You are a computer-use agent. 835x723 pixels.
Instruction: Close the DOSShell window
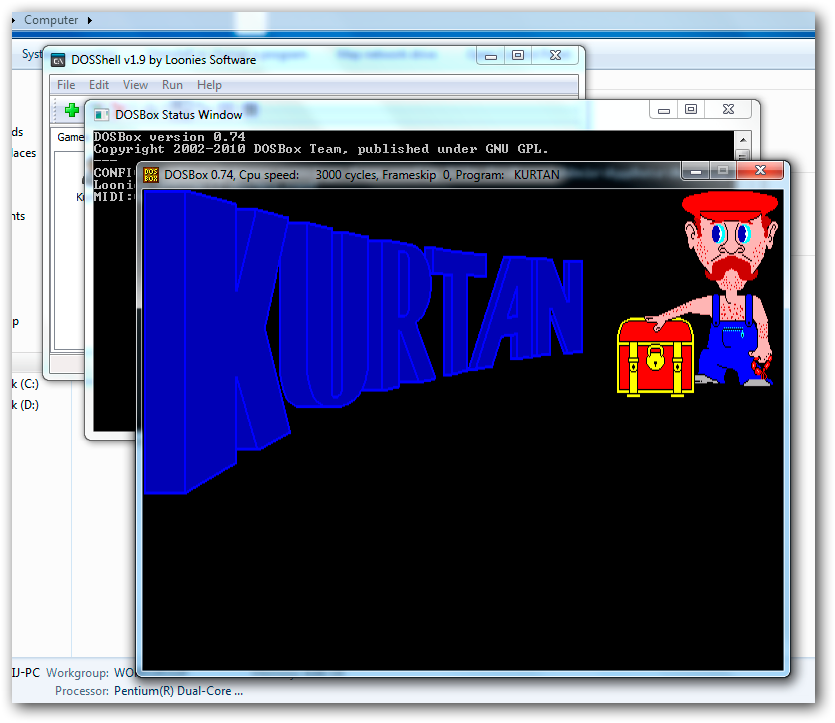point(555,55)
